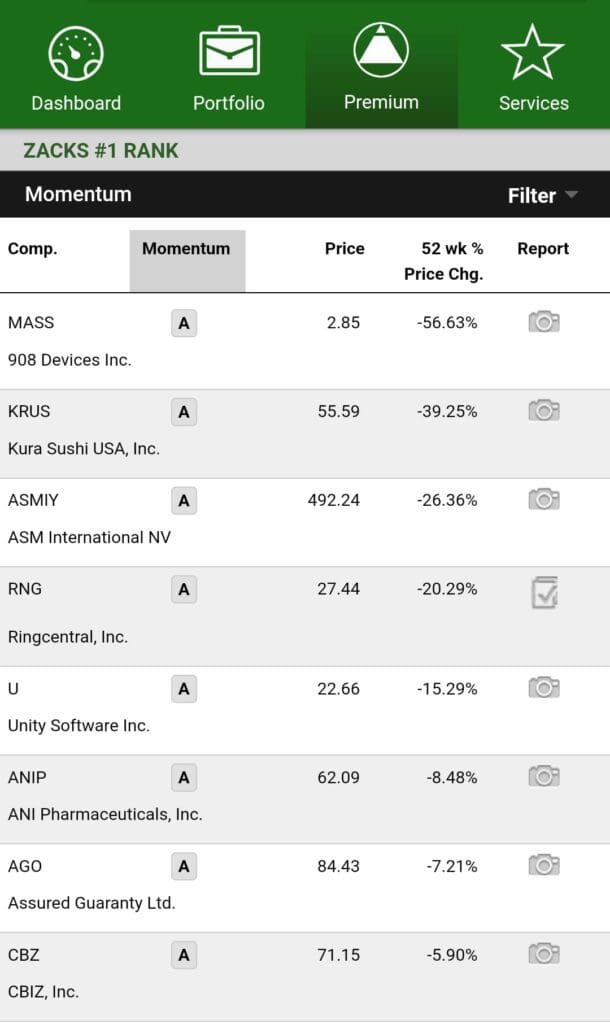The width and height of the screenshot is (610, 1024).
Task: Tap the camera report icon for CBZ
Action: click(543, 954)
